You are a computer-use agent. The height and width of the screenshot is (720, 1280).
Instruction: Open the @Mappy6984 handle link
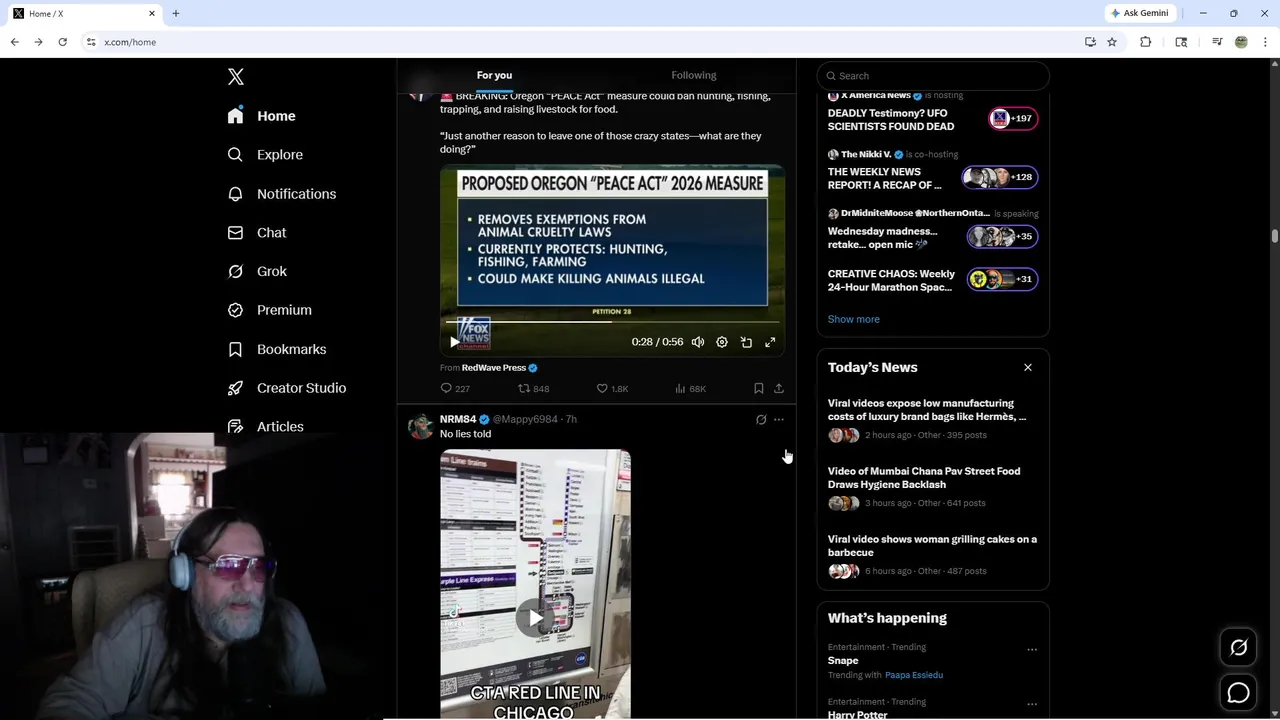pos(525,419)
